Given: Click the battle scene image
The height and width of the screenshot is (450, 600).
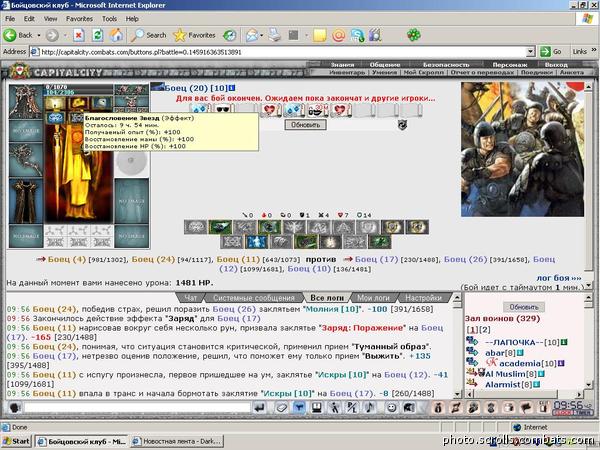Looking at the screenshot, I should (x=522, y=149).
